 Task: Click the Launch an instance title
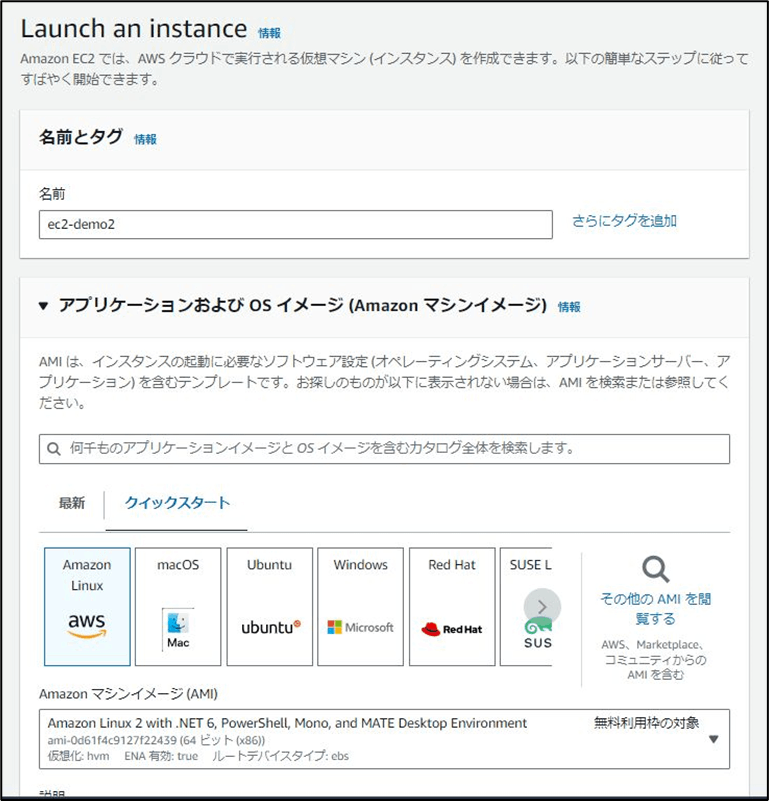(134, 29)
